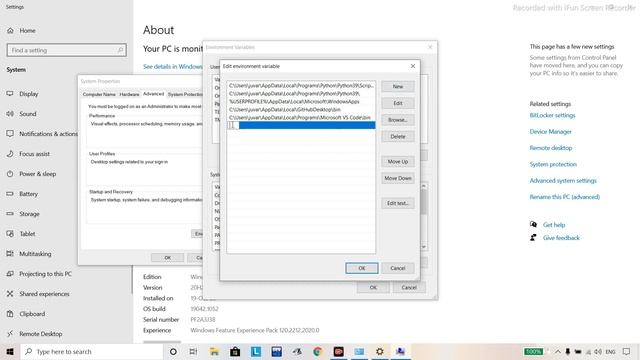Click the volume icon in system tray

click(598, 351)
